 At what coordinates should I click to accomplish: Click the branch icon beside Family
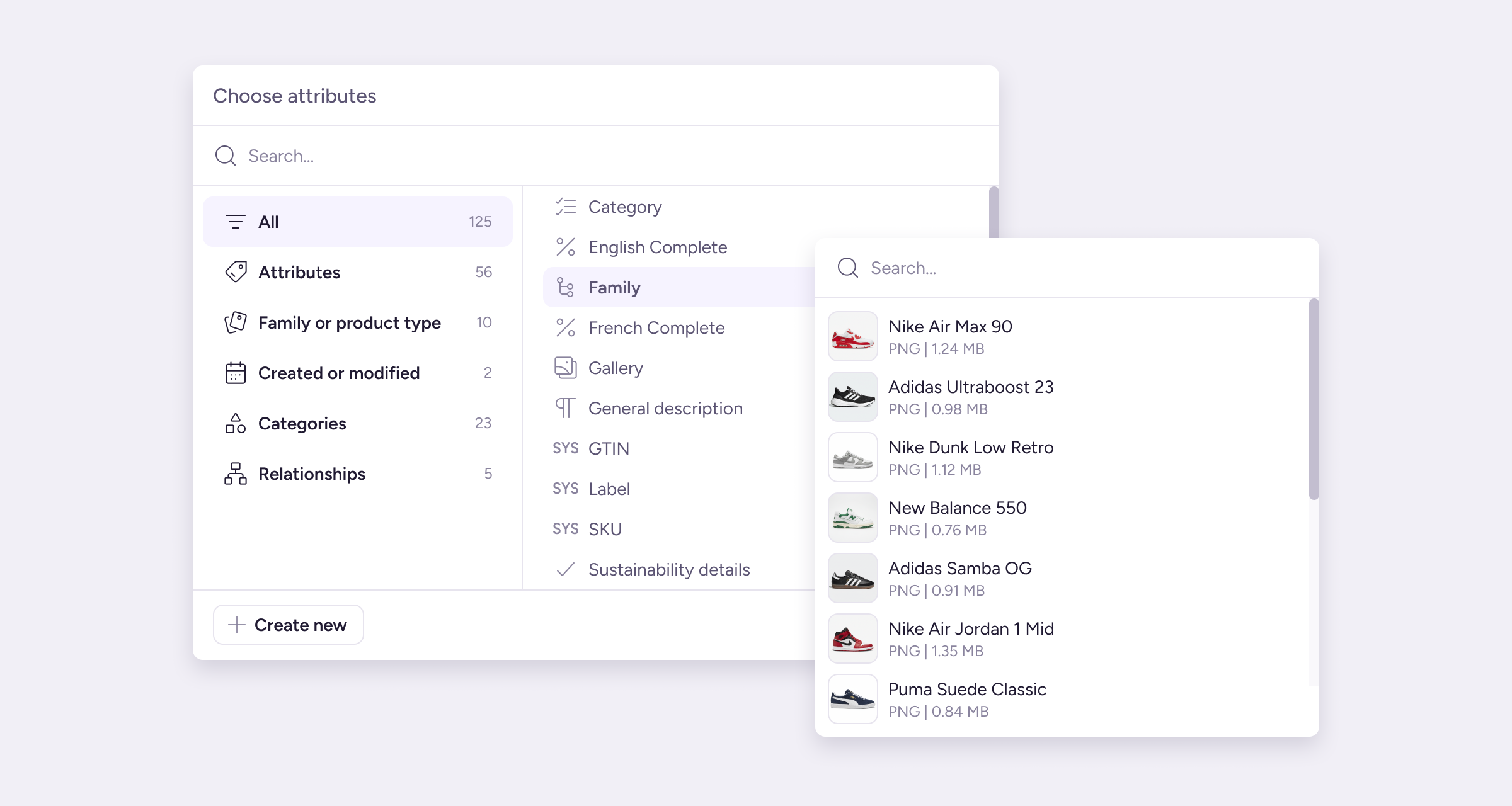[x=566, y=287]
